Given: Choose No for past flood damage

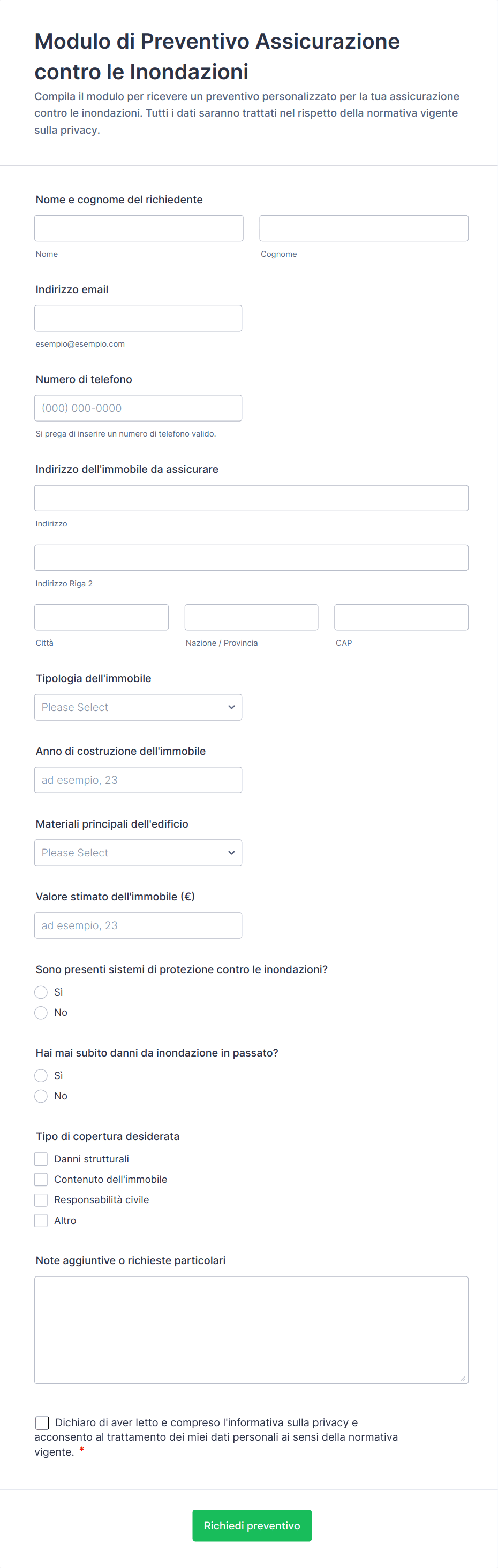Looking at the screenshot, I should (41, 1096).
